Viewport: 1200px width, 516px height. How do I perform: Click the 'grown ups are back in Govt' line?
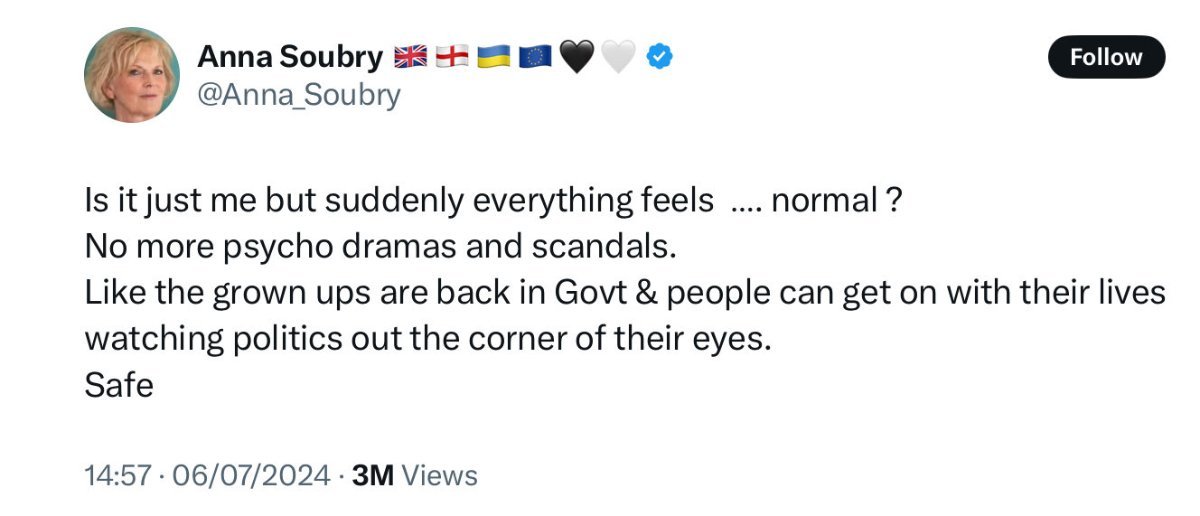(x=625, y=293)
